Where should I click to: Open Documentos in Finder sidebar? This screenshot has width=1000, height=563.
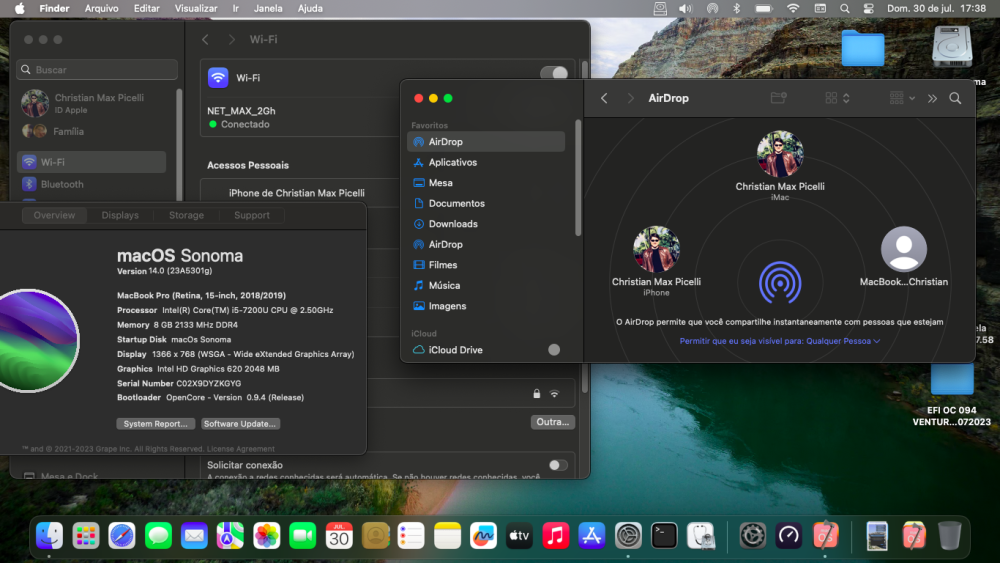click(x=486, y=203)
